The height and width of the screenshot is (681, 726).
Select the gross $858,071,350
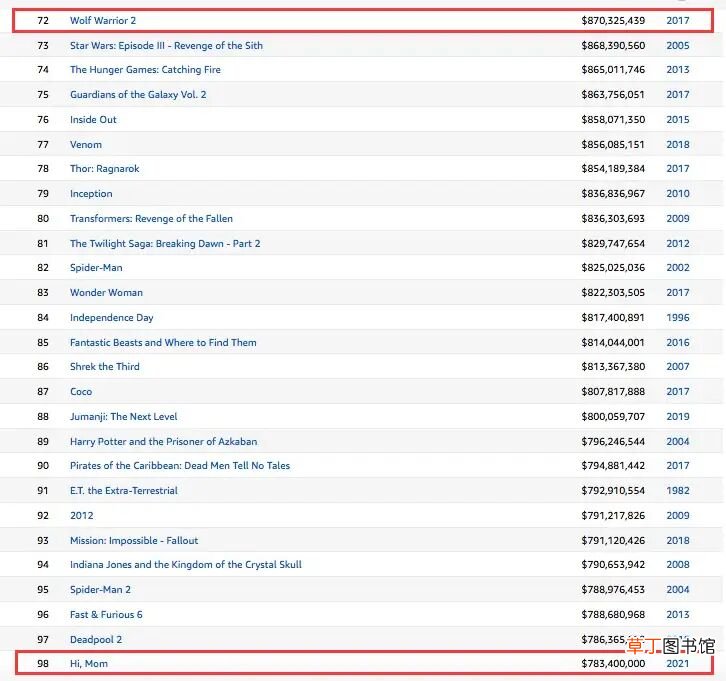(x=613, y=119)
